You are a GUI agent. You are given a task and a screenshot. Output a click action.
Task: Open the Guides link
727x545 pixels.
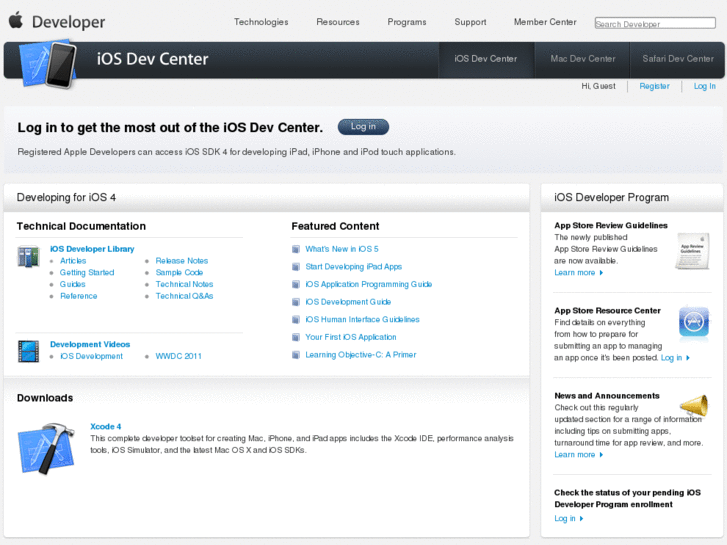coord(72,284)
